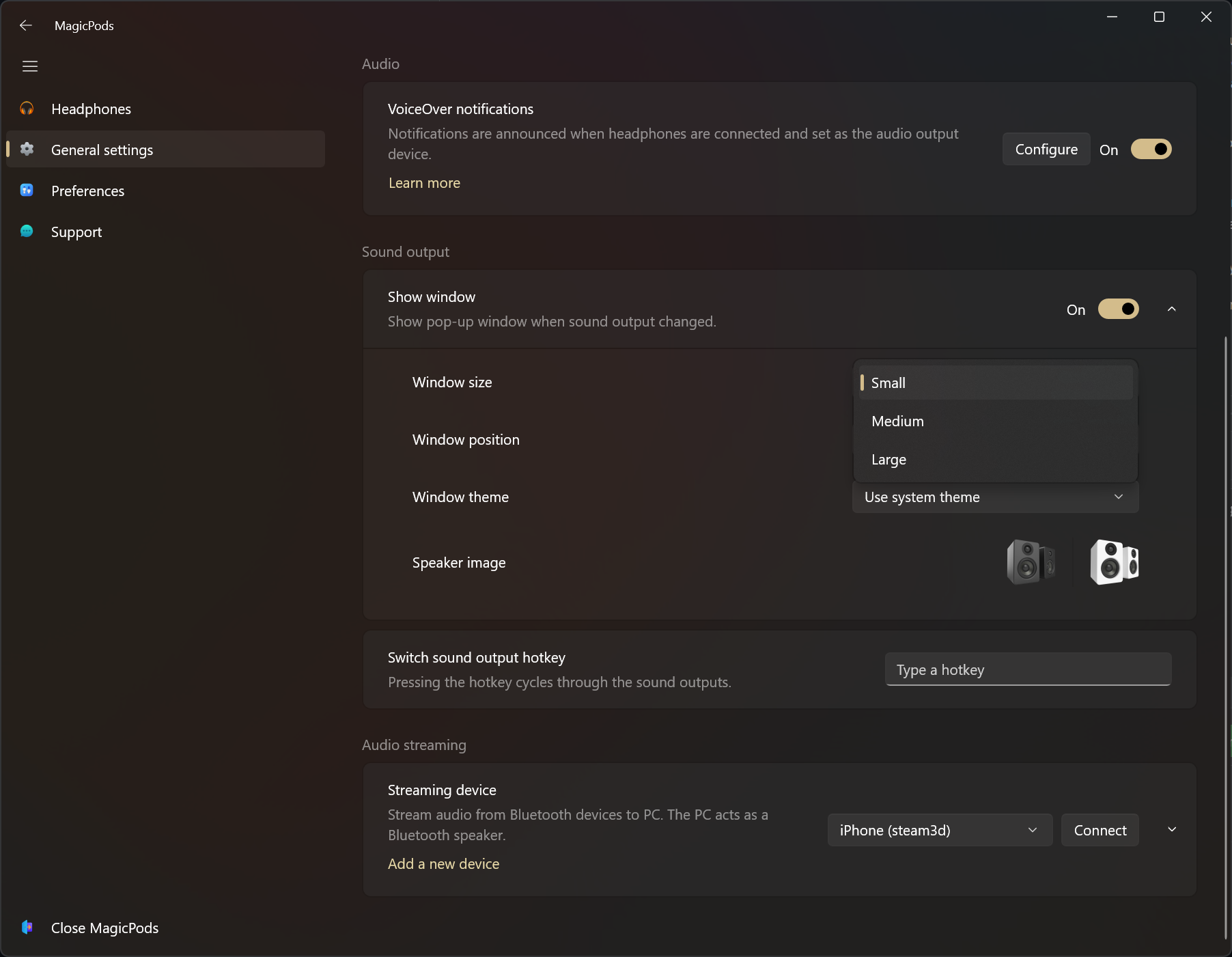Click the Configure button
The width and height of the screenshot is (1232, 957).
pyautogui.click(x=1046, y=149)
